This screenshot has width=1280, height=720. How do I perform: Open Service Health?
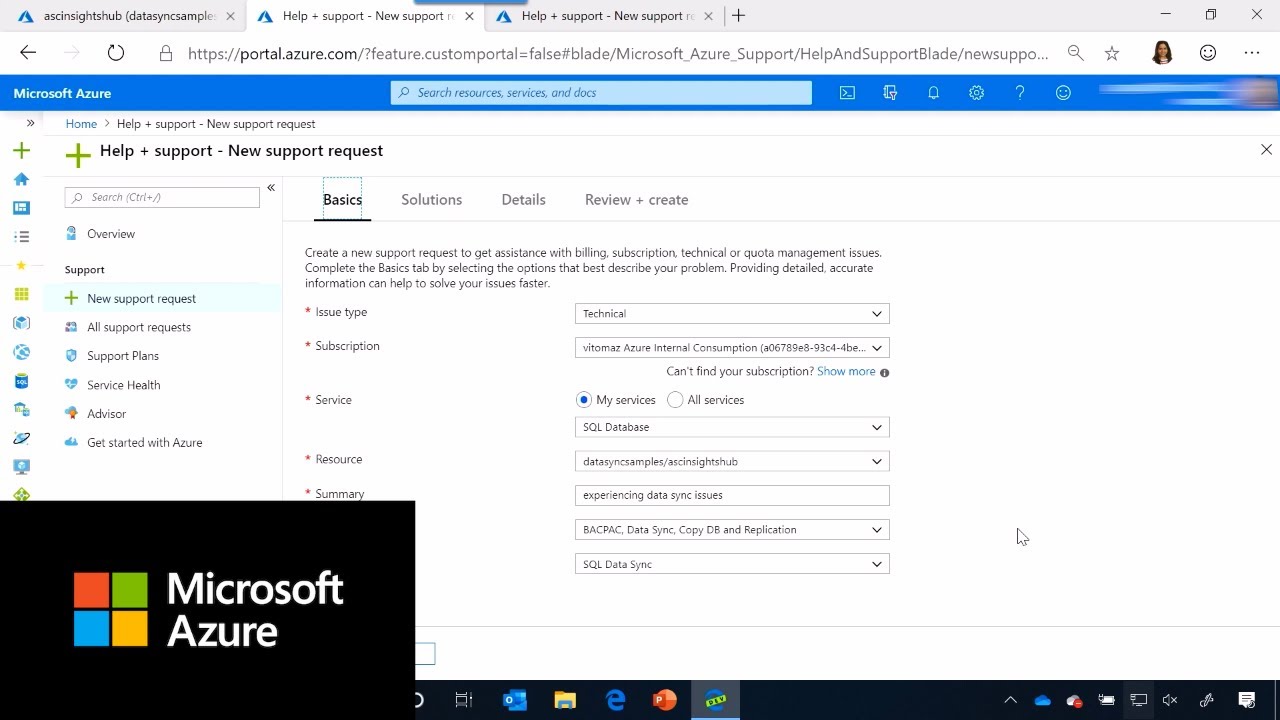123,385
